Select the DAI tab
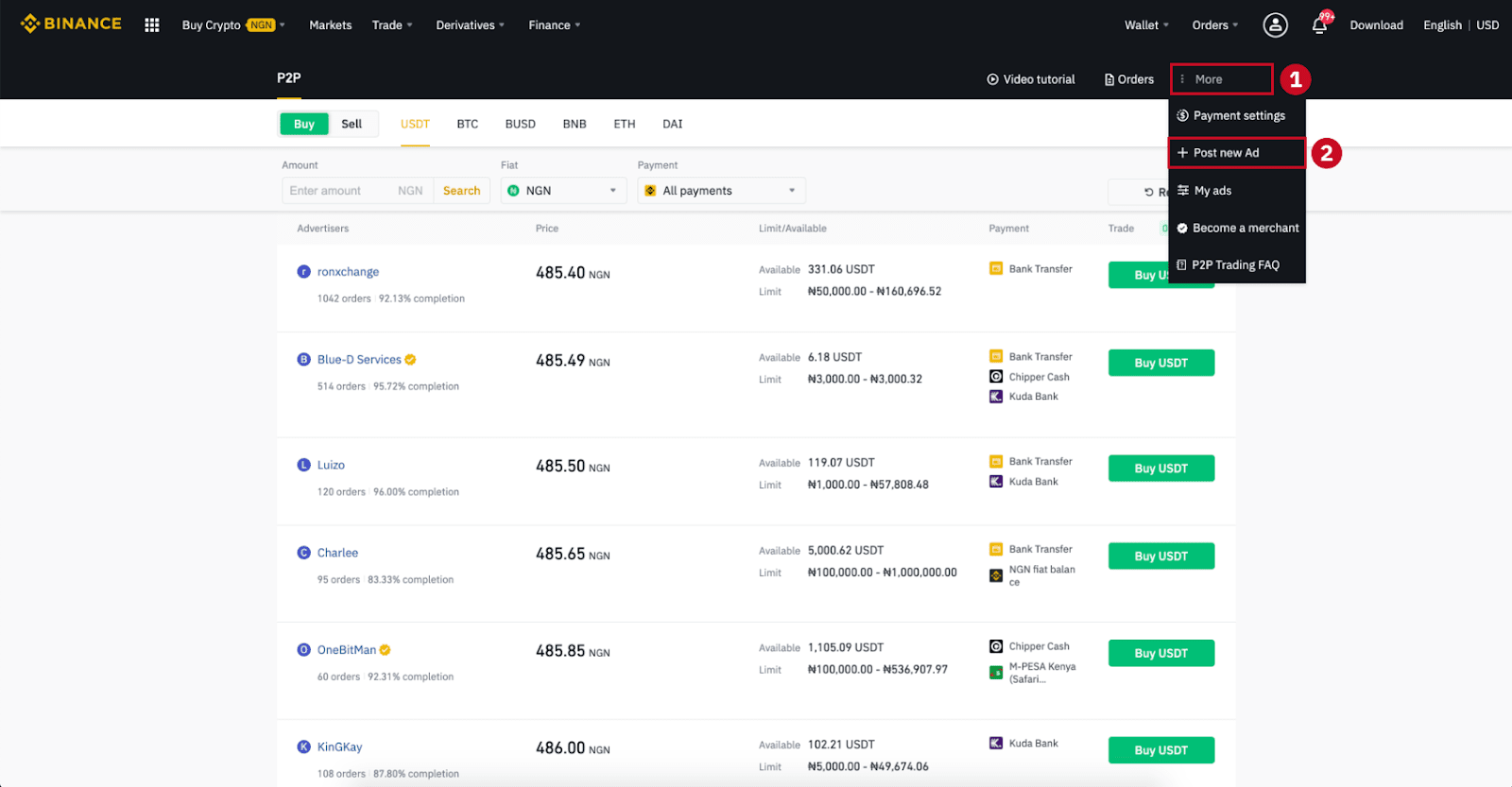The width and height of the screenshot is (1512, 787). pyautogui.click(x=672, y=124)
